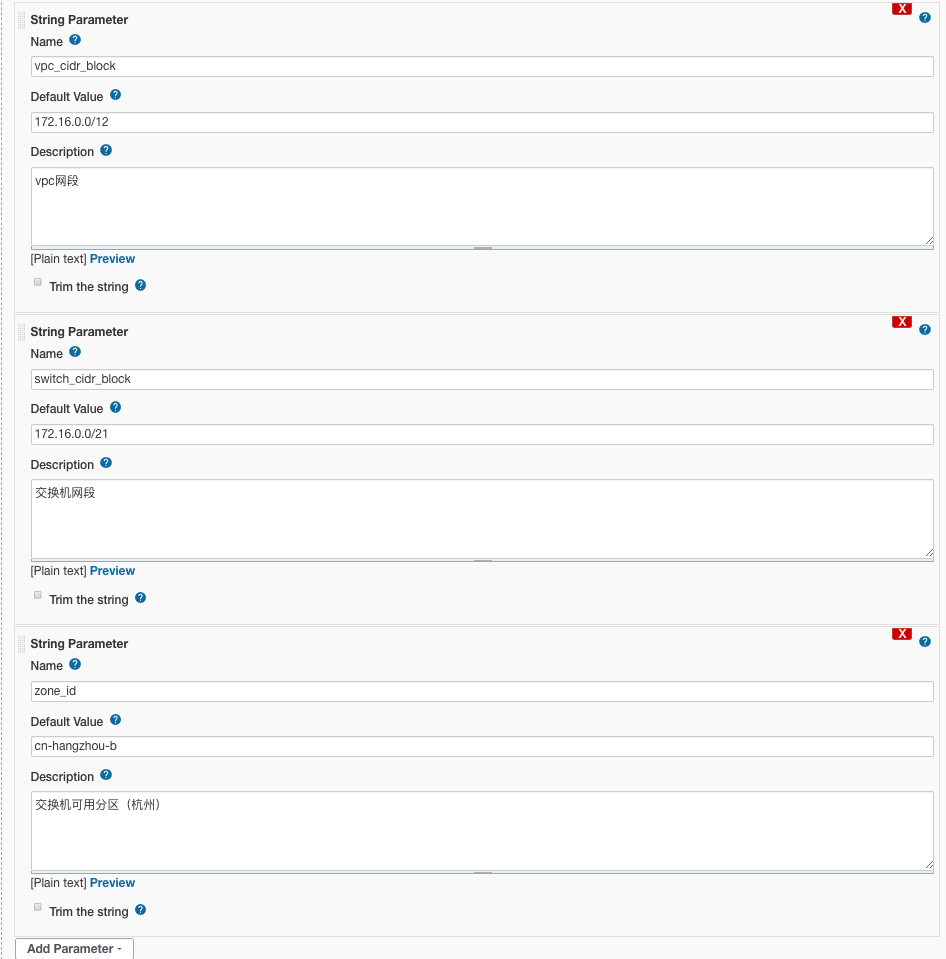Preview the 交换机网段 description text
Screen dimensions: 946x959
[112, 571]
